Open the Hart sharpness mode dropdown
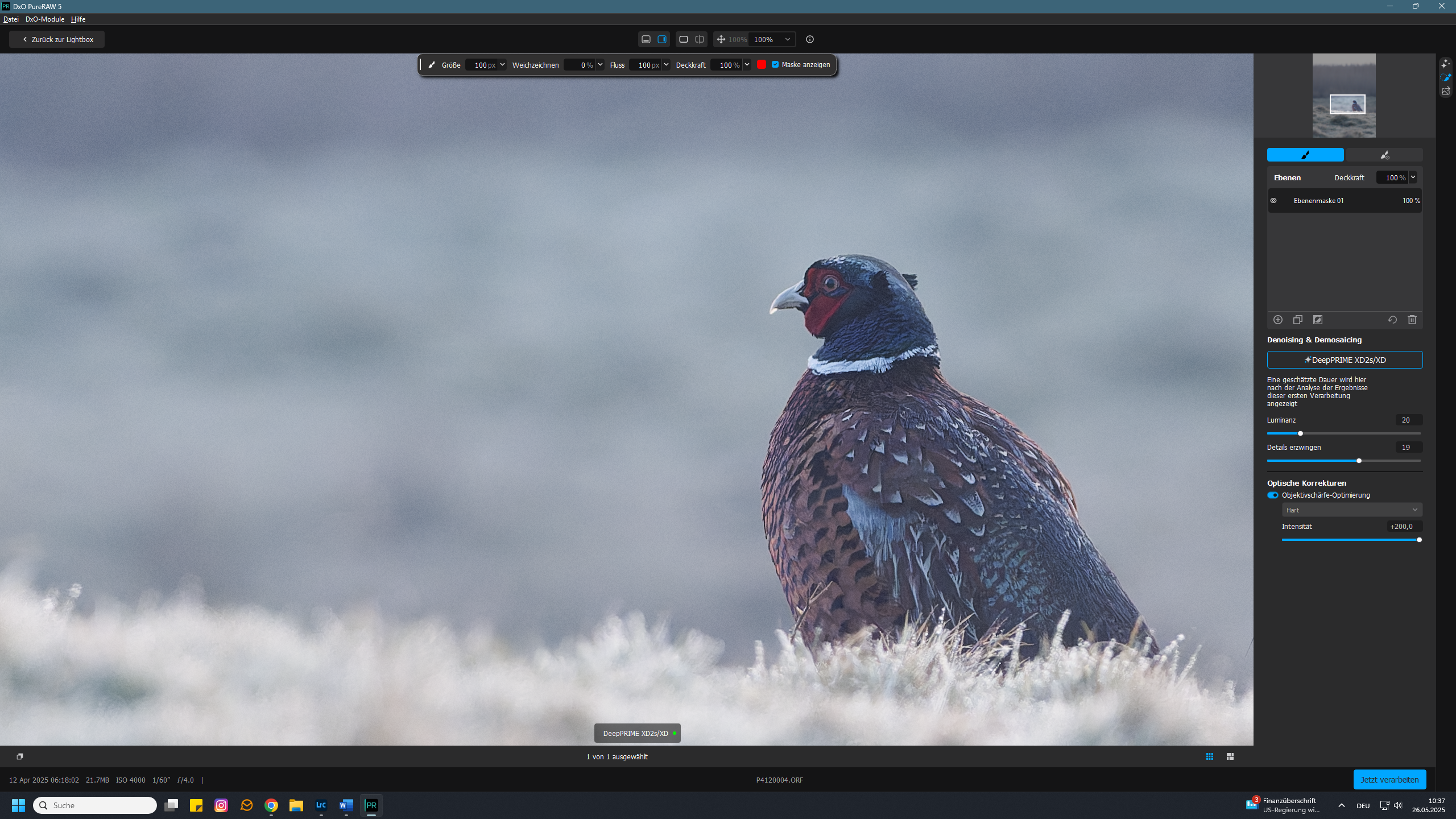 pos(1352,510)
